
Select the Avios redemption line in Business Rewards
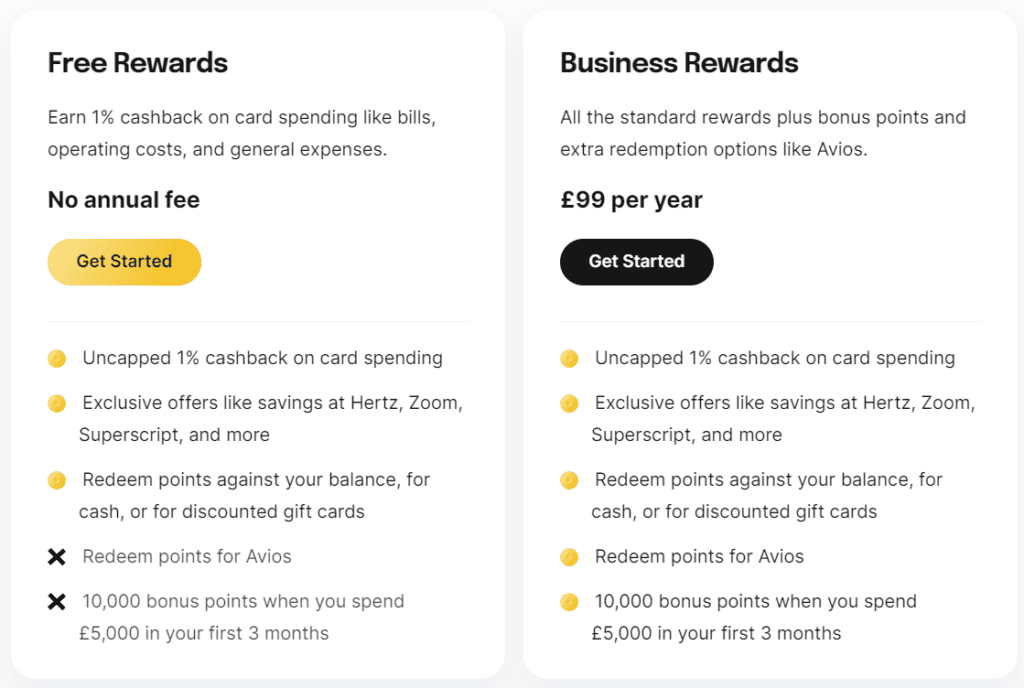(699, 557)
